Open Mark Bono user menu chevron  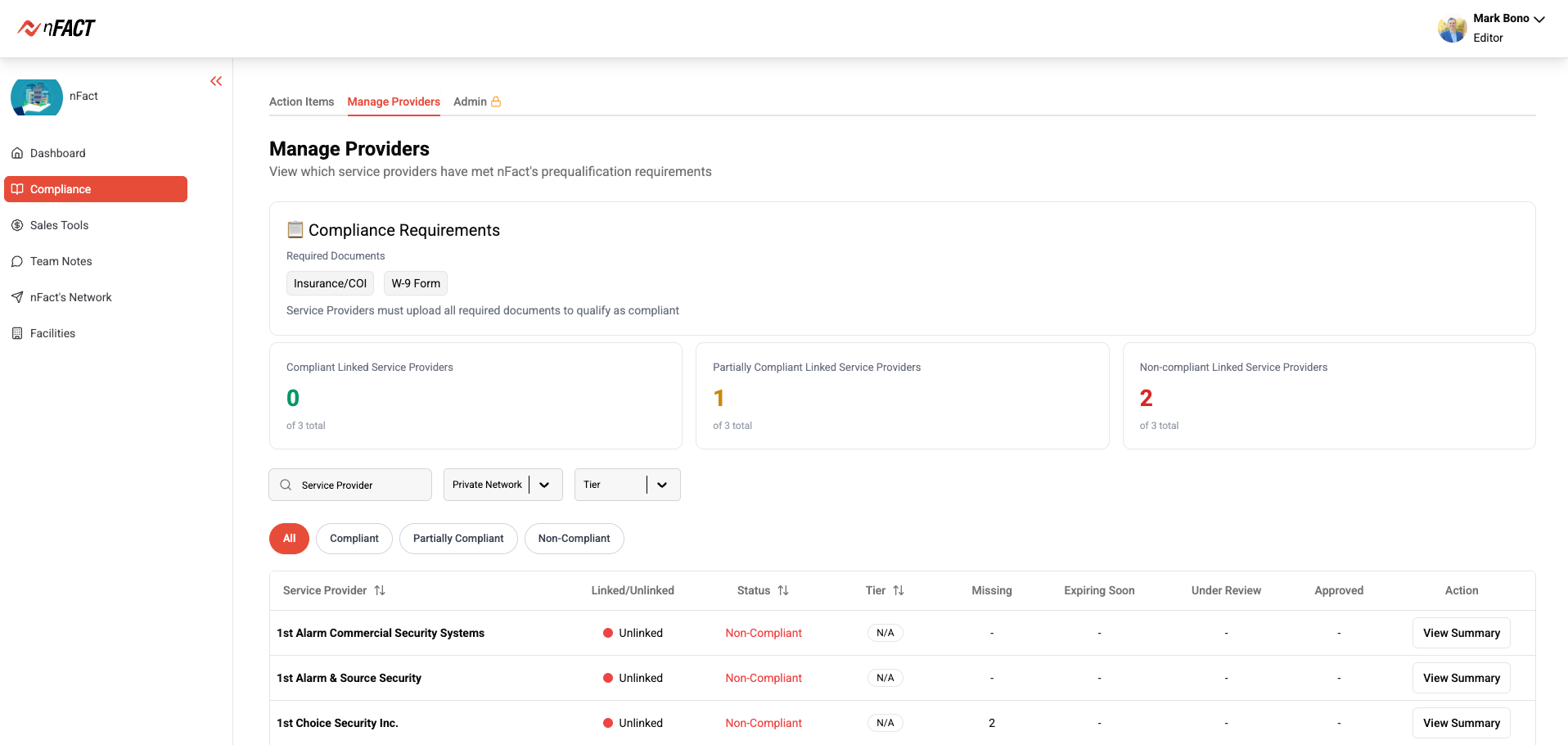[x=1539, y=19]
